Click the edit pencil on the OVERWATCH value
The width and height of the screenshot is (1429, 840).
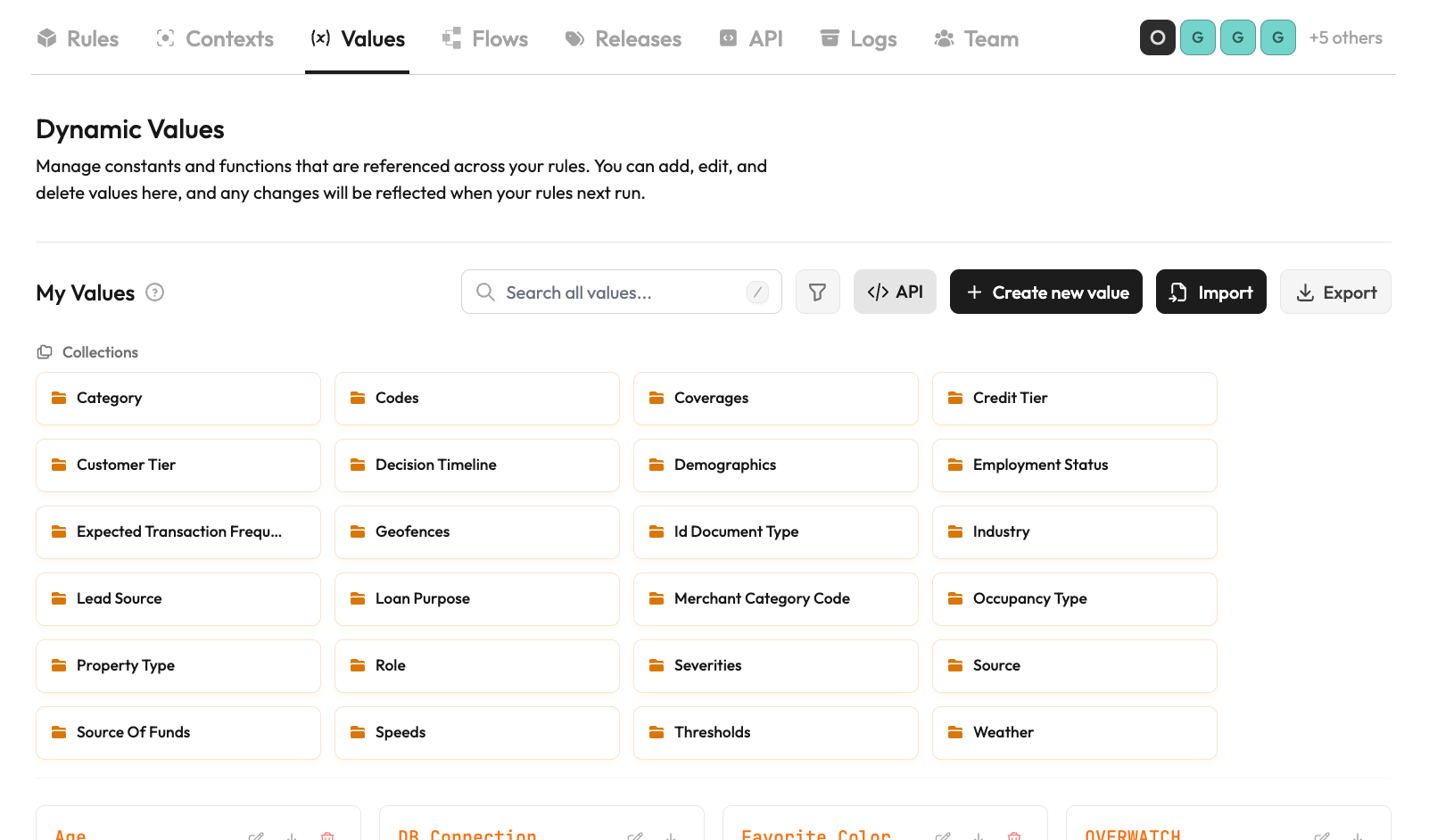click(x=1322, y=836)
